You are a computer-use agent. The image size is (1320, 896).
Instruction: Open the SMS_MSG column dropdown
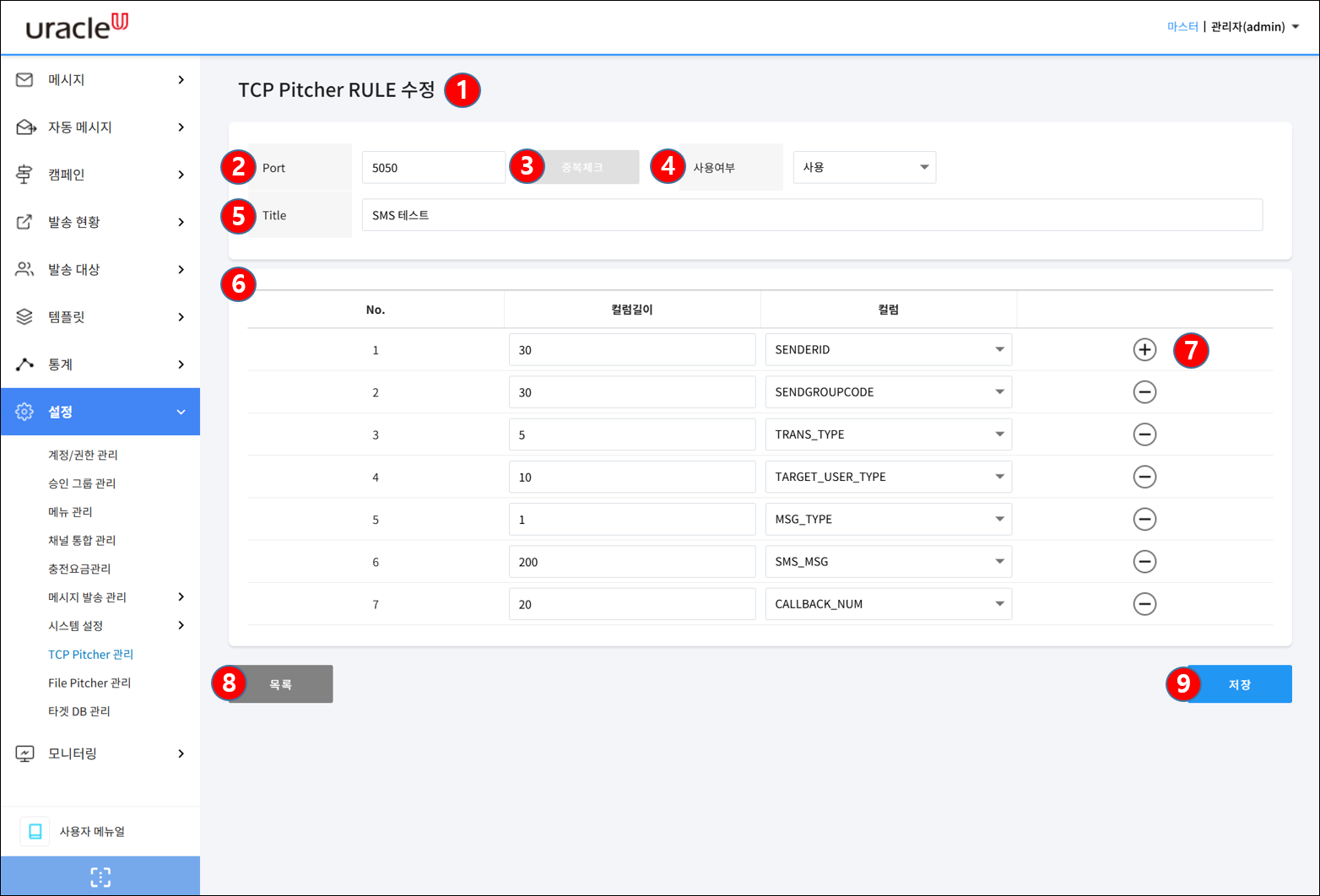888,561
